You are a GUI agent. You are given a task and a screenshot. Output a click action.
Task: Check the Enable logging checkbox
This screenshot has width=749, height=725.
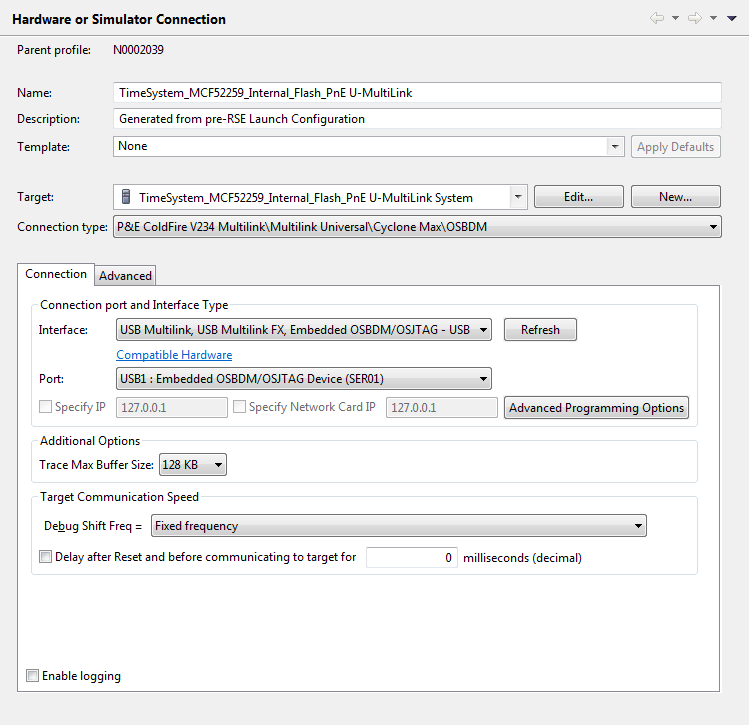[x=33, y=676]
